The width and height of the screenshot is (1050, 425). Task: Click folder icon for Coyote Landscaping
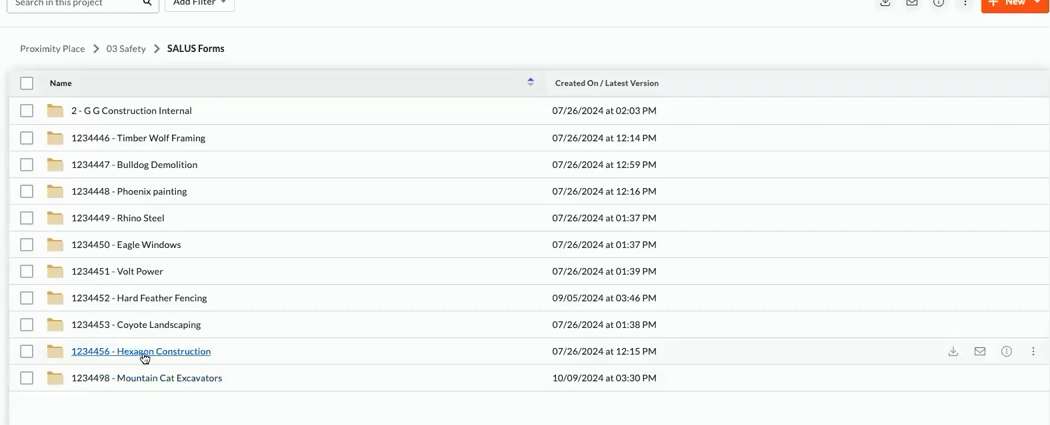click(x=55, y=325)
